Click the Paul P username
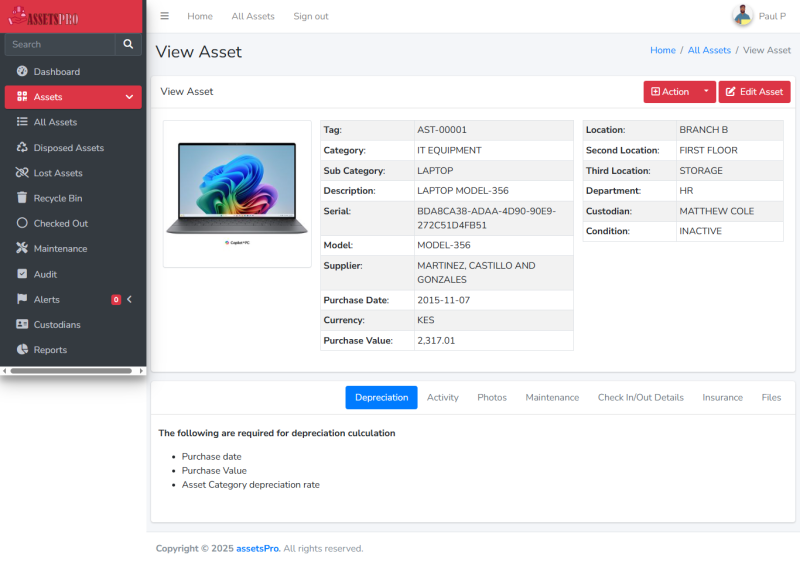The width and height of the screenshot is (800, 565). pyautogui.click(x=772, y=16)
